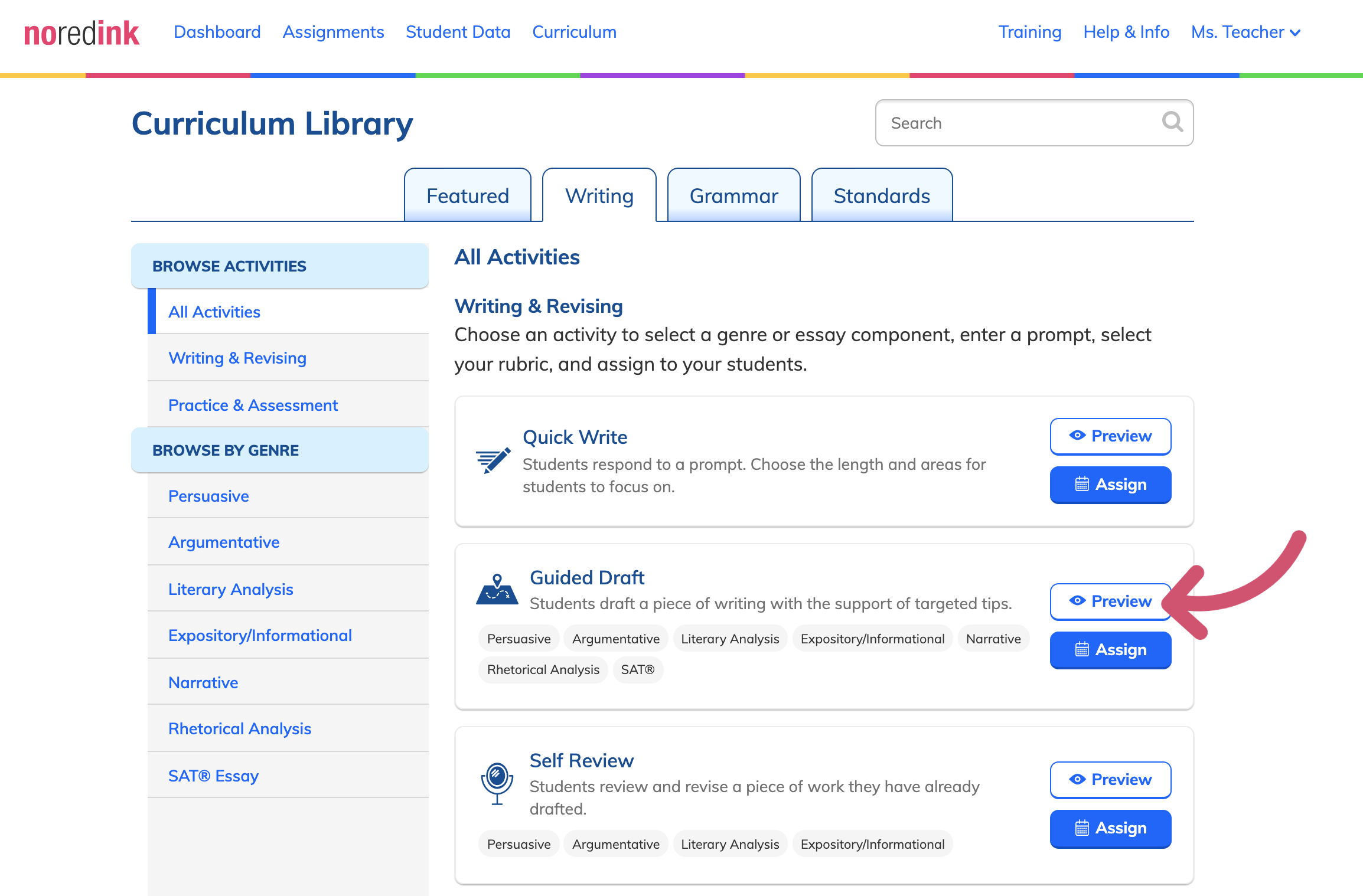Click the SAT® tag under Guided Draft
The width and height of the screenshot is (1363, 896).
(638, 669)
